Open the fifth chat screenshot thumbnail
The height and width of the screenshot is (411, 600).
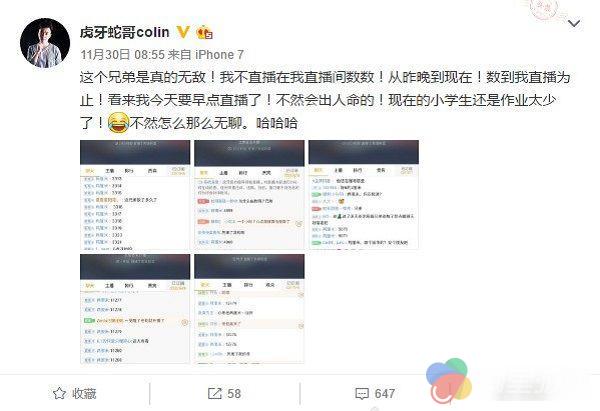[249, 308]
